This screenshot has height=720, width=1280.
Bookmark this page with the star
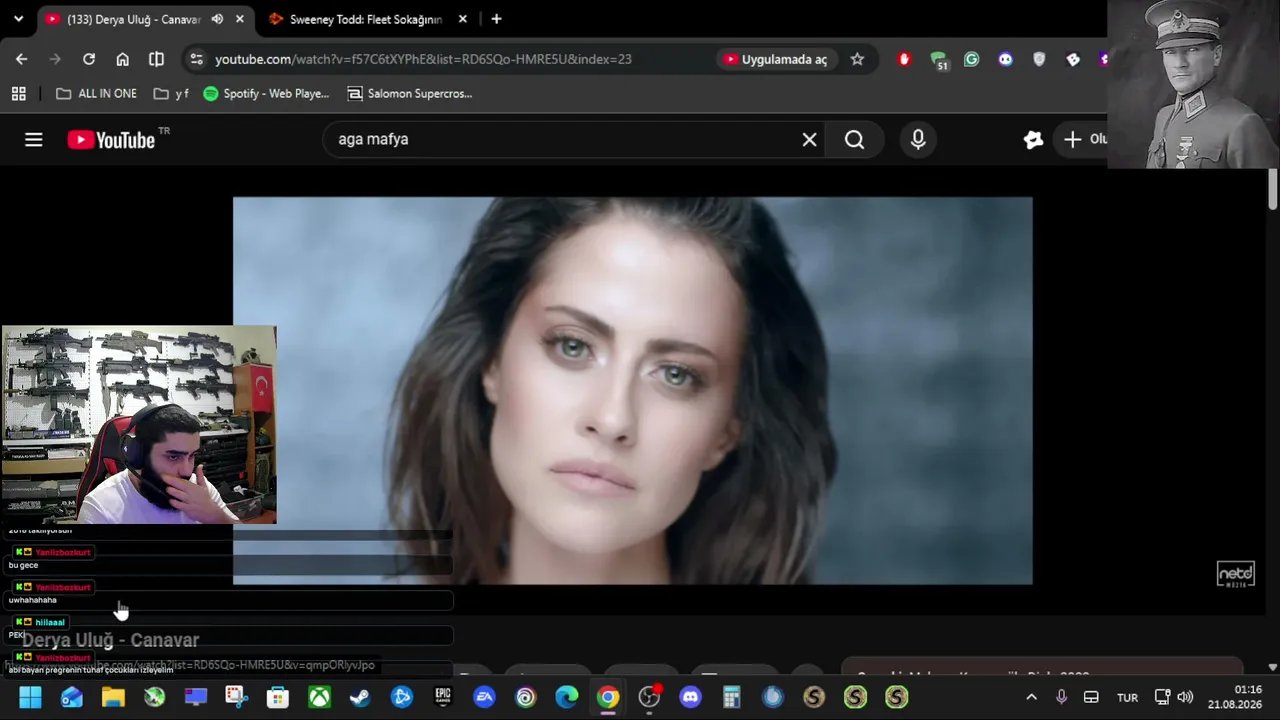pyautogui.click(x=857, y=59)
